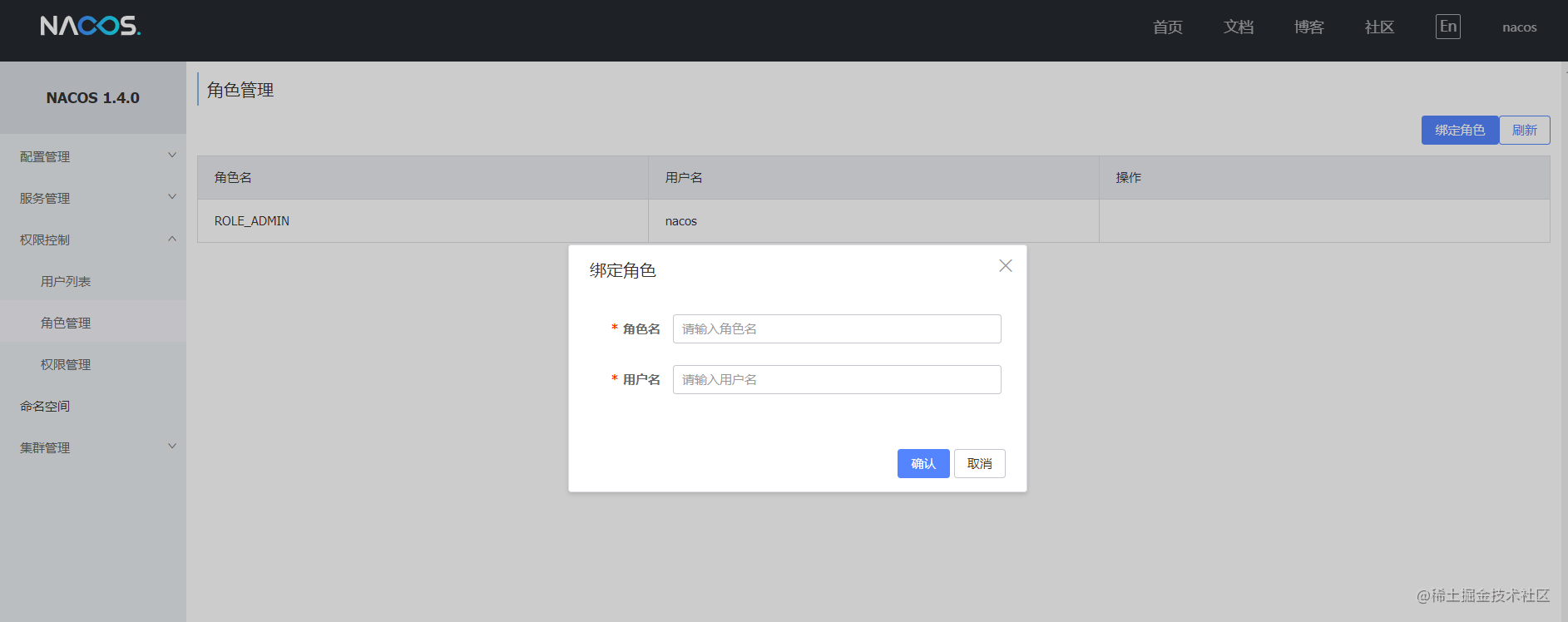The image size is (1568, 622).
Task: Click the nacos username table cell
Action: [873, 221]
